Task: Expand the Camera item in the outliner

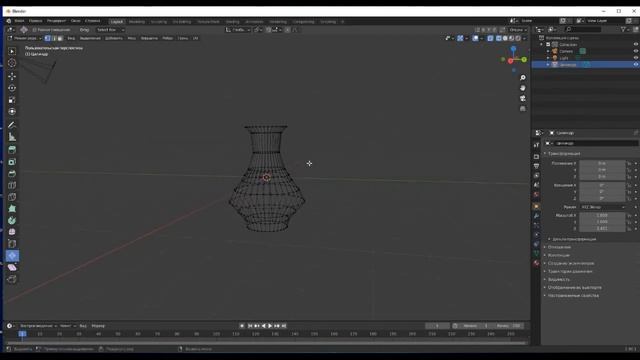Action: [x=548, y=51]
